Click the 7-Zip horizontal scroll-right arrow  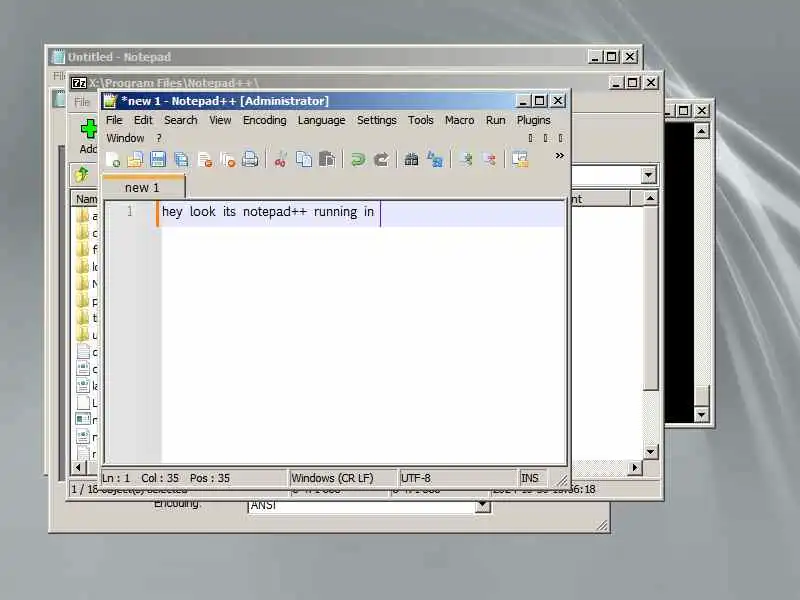click(635, 467)
